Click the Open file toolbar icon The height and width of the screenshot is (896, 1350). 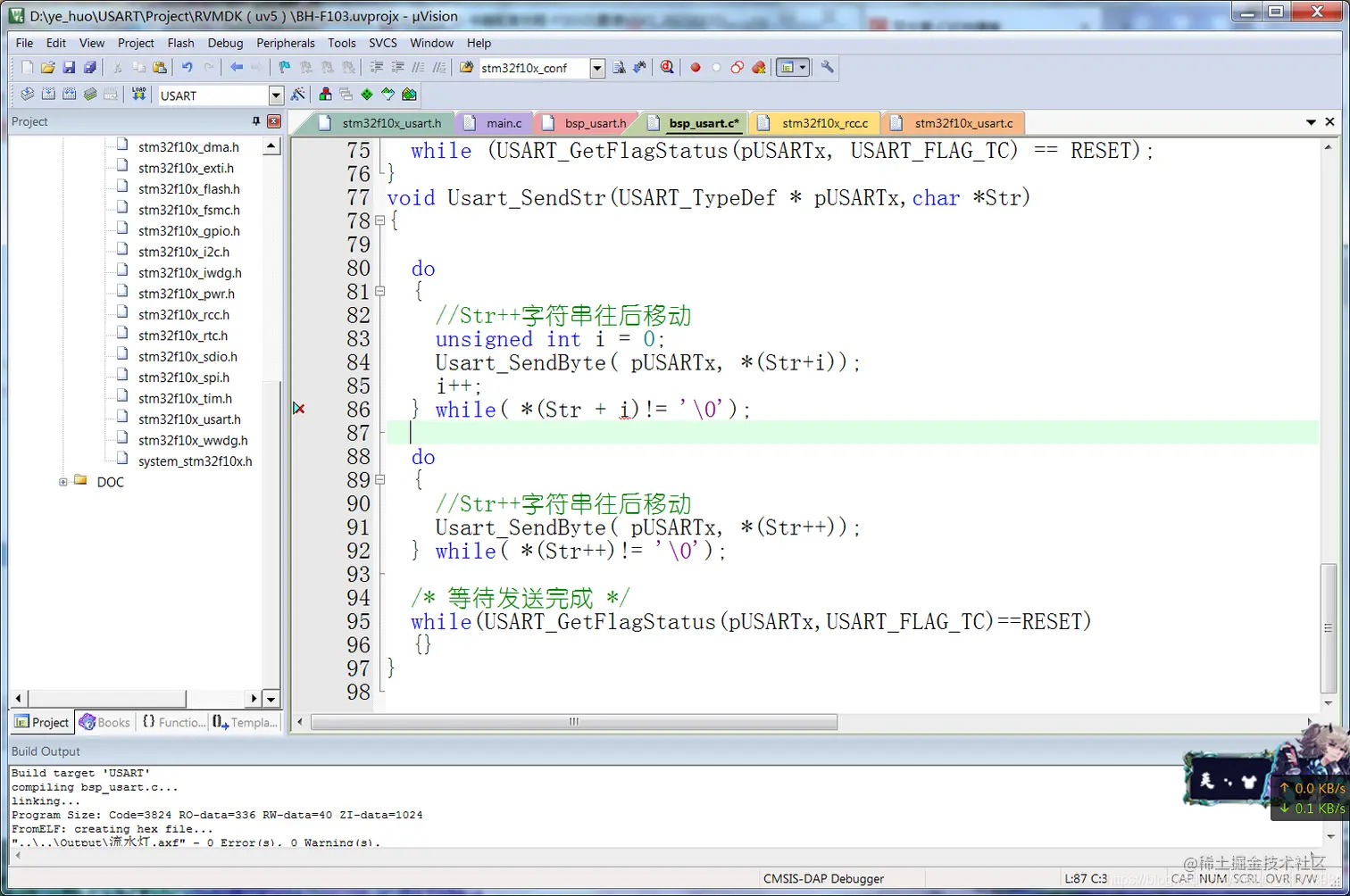pyautogui.click(x=47, y=67)
